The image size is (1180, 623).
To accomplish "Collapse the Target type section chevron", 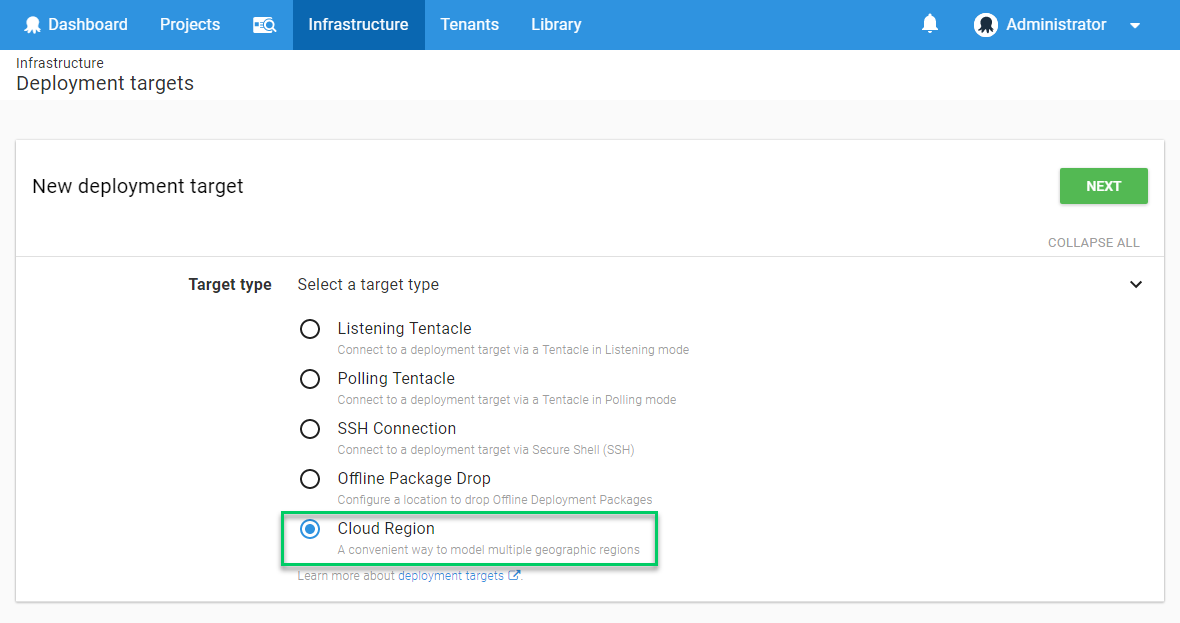I will [x=1136, y=285].
